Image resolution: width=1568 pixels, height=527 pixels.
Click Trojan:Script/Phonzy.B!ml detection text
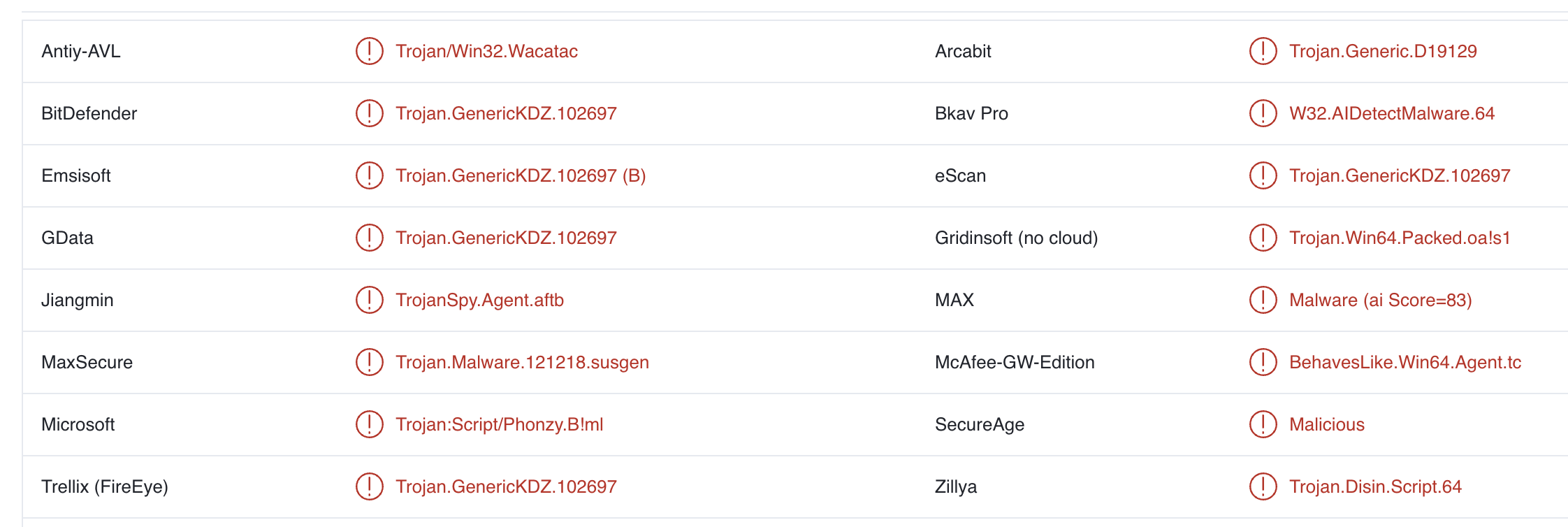click(499, 424)
